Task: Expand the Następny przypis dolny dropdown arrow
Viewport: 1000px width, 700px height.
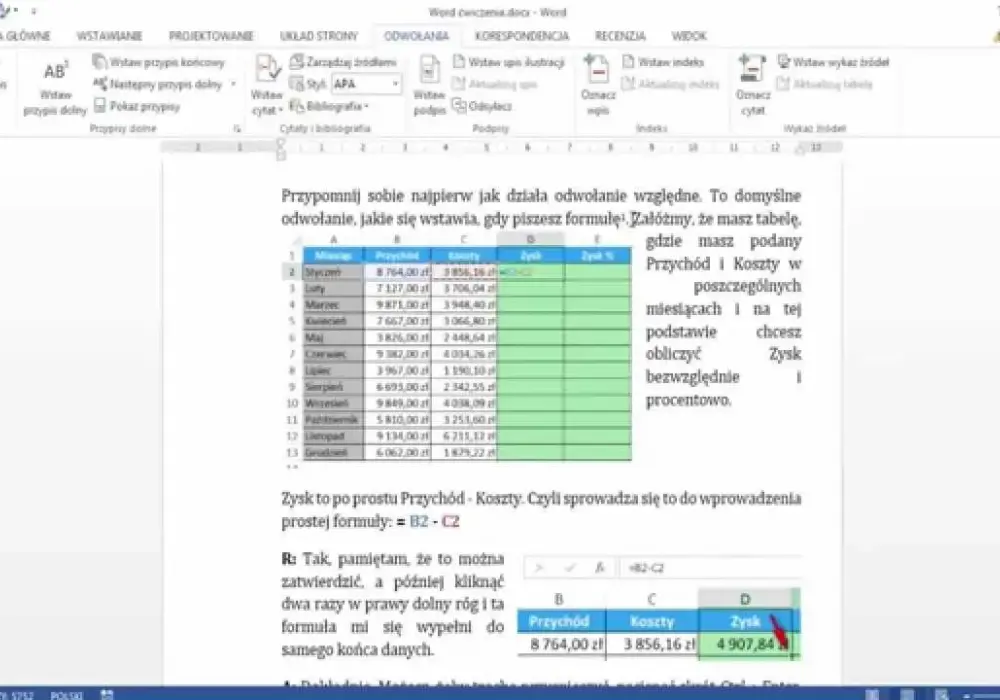Action: (x=233, y=84)
